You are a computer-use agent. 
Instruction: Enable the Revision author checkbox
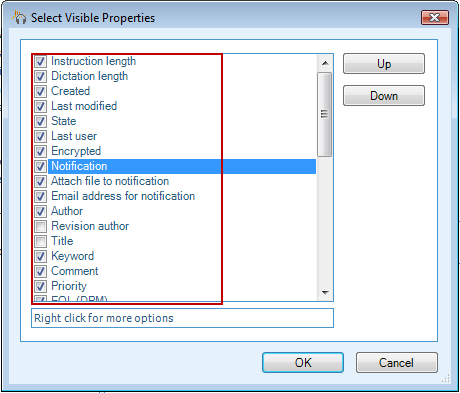(41, 226)
